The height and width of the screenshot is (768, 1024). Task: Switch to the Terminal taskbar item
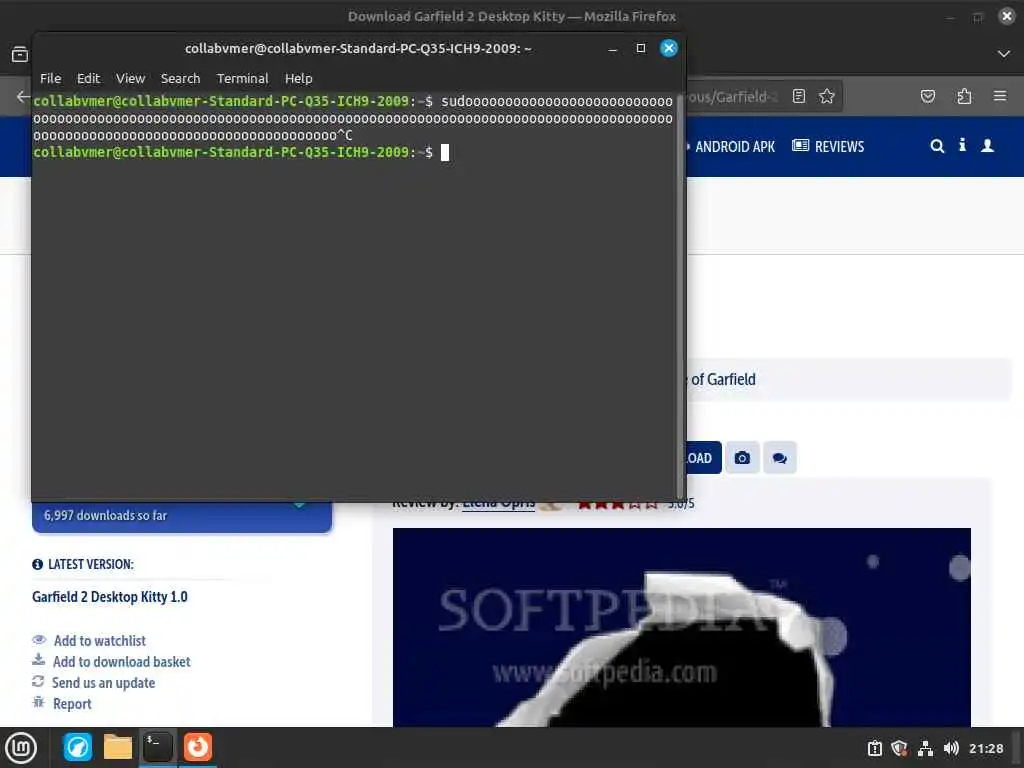coord(157,747)
